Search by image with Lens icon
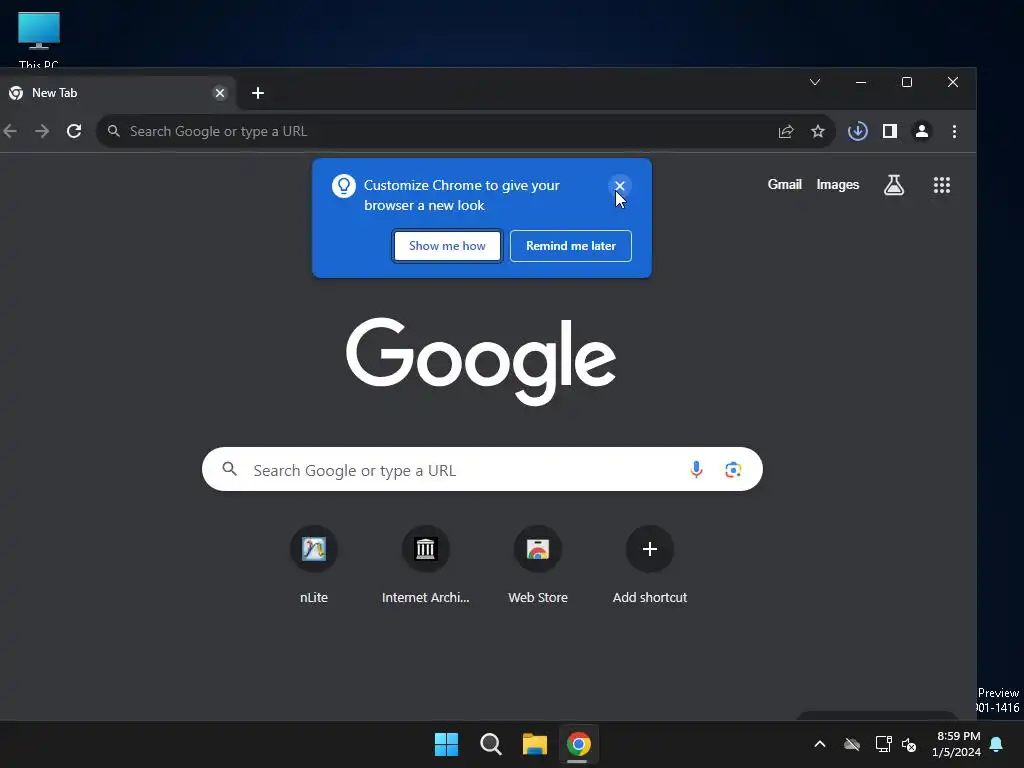This screenshot has height=768, width=1024. [x=733, y=470]
